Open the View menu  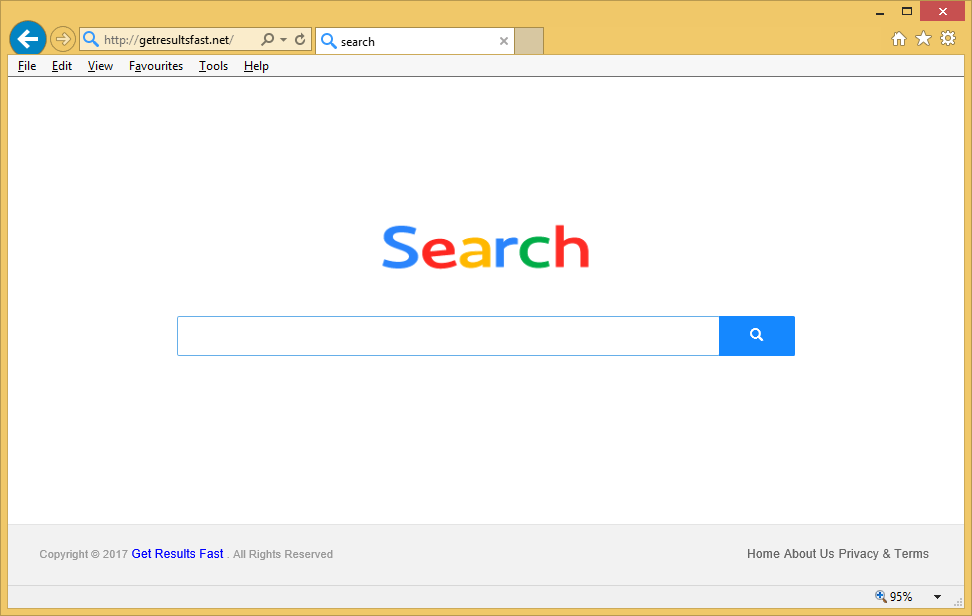pos(100,66)
